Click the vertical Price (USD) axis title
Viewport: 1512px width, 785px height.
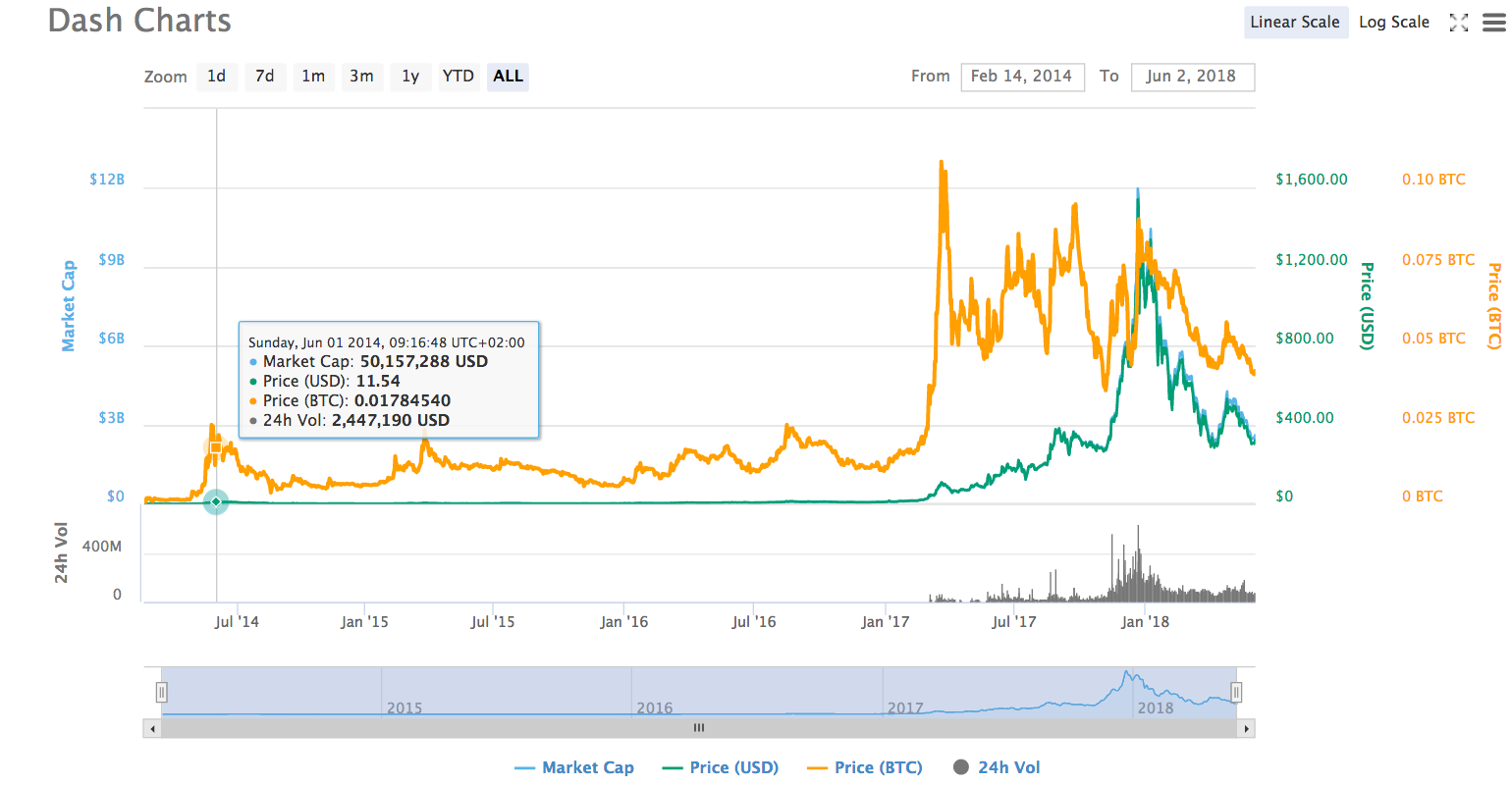[x=1367, y=305]
